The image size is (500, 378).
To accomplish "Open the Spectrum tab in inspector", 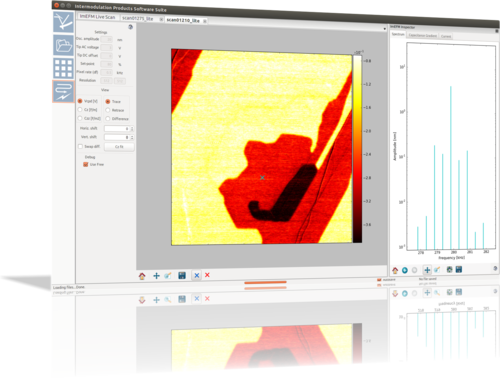I will [398, 34].
